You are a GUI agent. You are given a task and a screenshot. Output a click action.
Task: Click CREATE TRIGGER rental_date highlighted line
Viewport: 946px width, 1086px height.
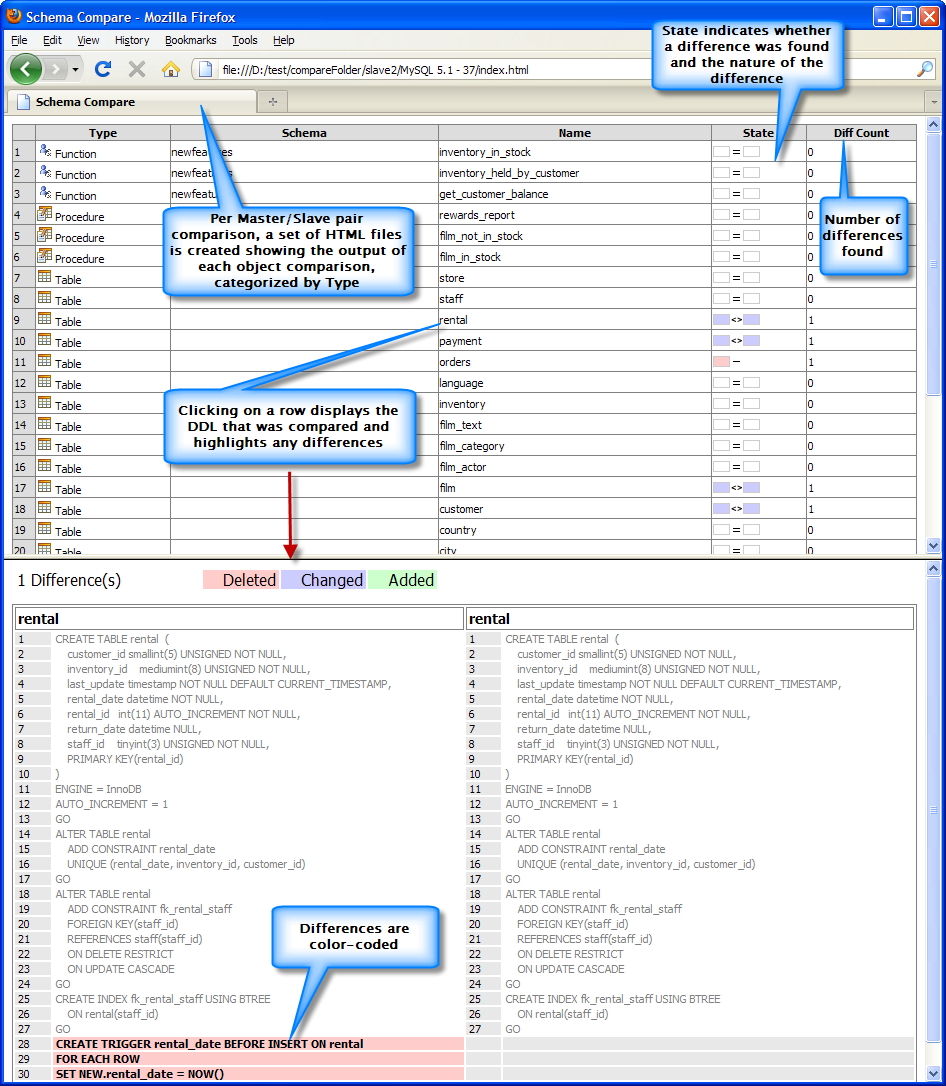tap(259, 1044)
